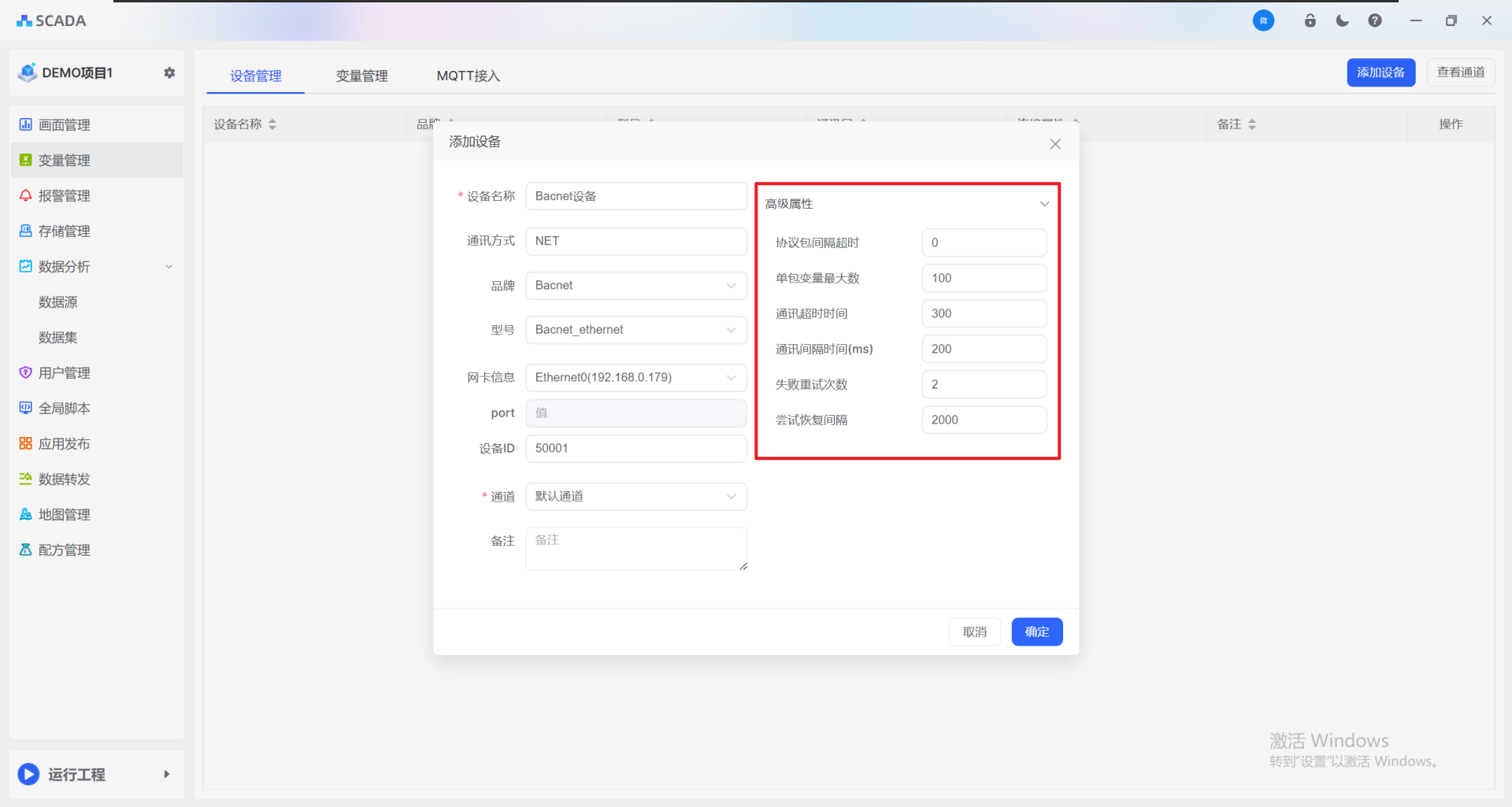
Task: Collapse 数据分析 sidebar chevron
Action: 169,267
